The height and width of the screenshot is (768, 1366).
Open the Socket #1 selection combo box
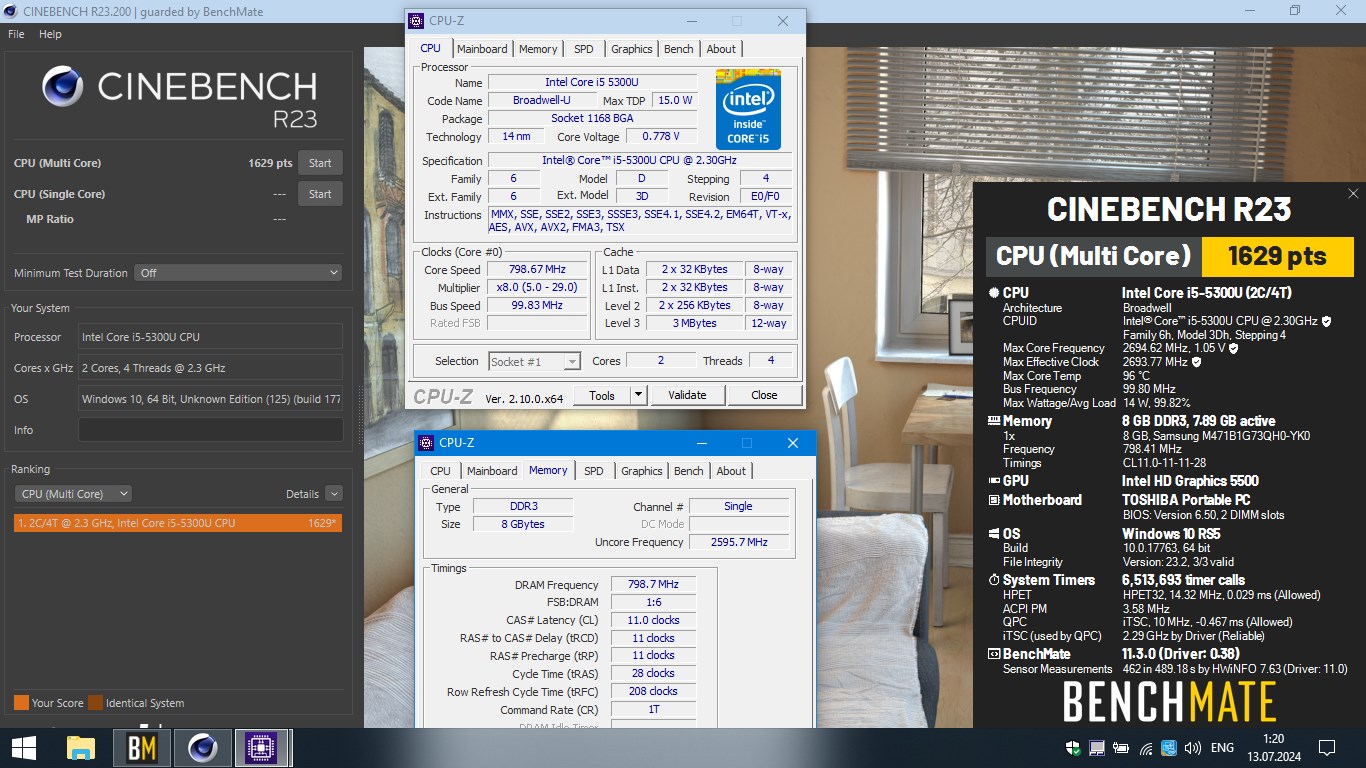[x=534, y=361]
